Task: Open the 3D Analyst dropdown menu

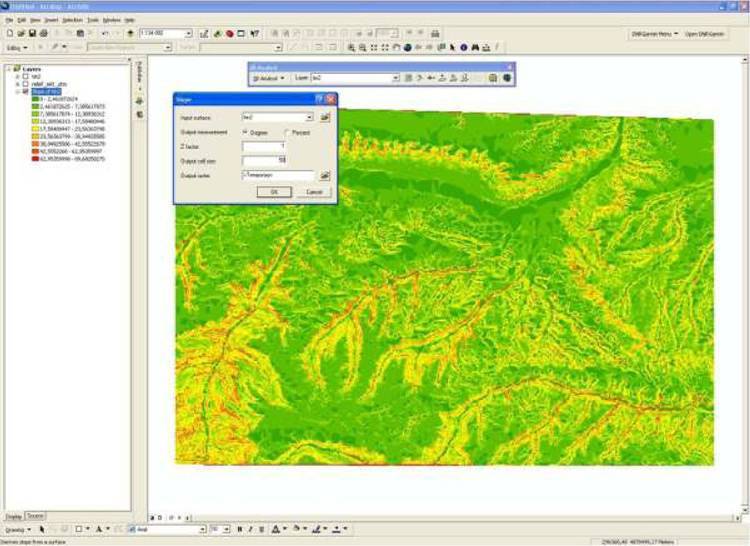Action: coord(270,77)
